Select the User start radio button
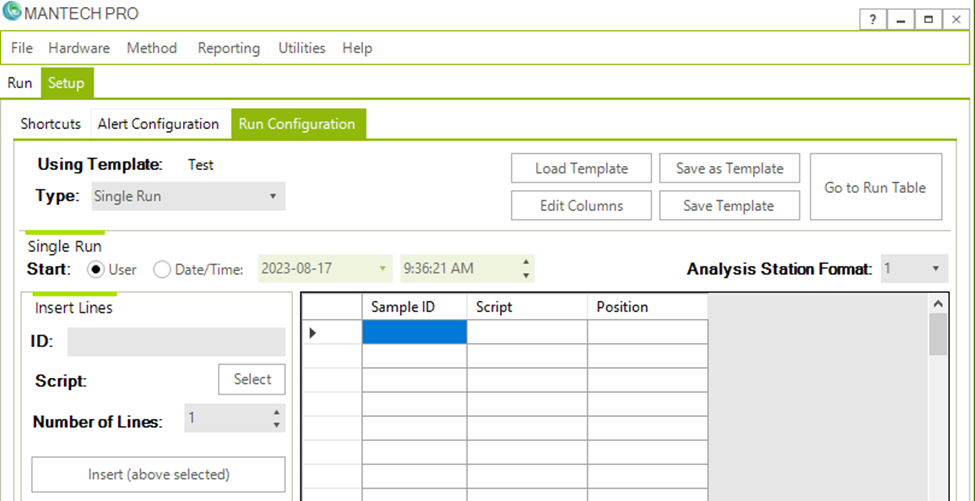The width and height of the screenshot is (975, 501). pos(96,269)
